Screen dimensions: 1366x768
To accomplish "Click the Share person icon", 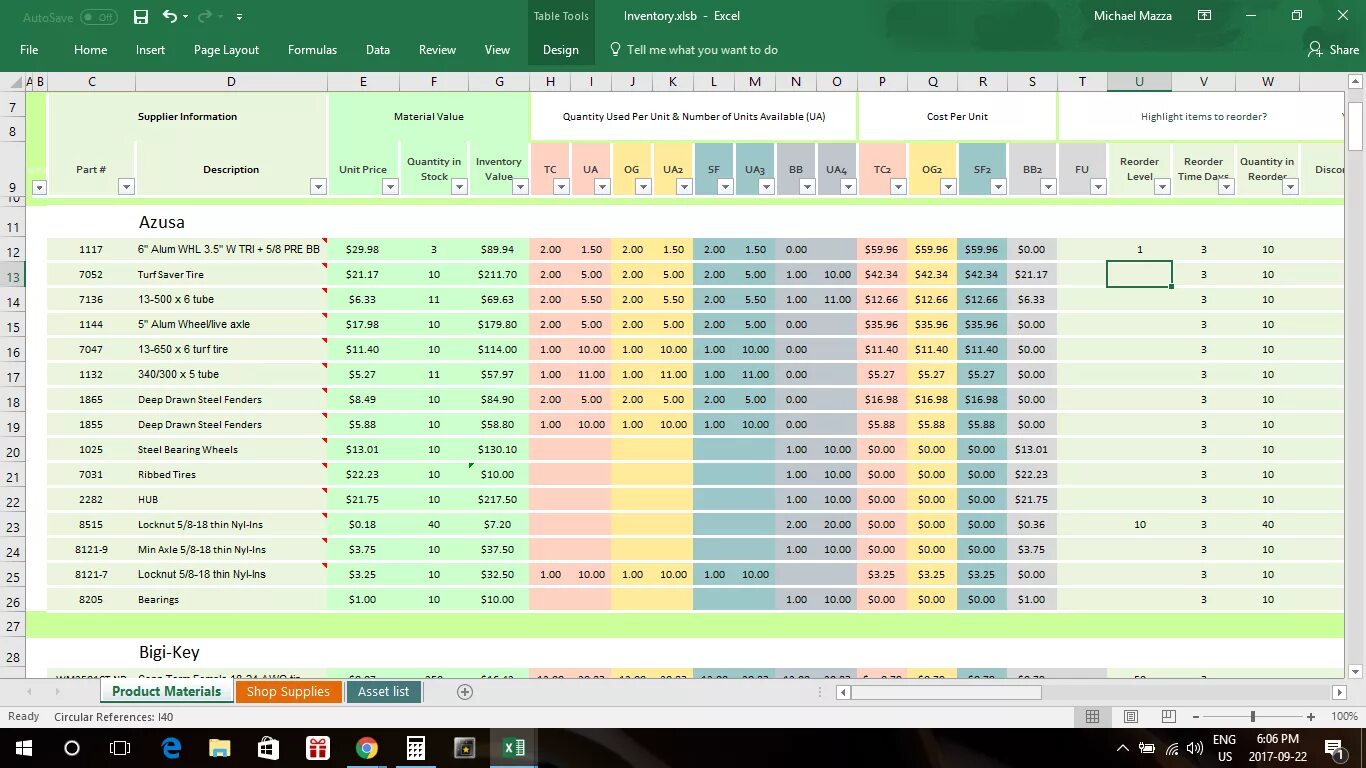I will [1314, 49].
